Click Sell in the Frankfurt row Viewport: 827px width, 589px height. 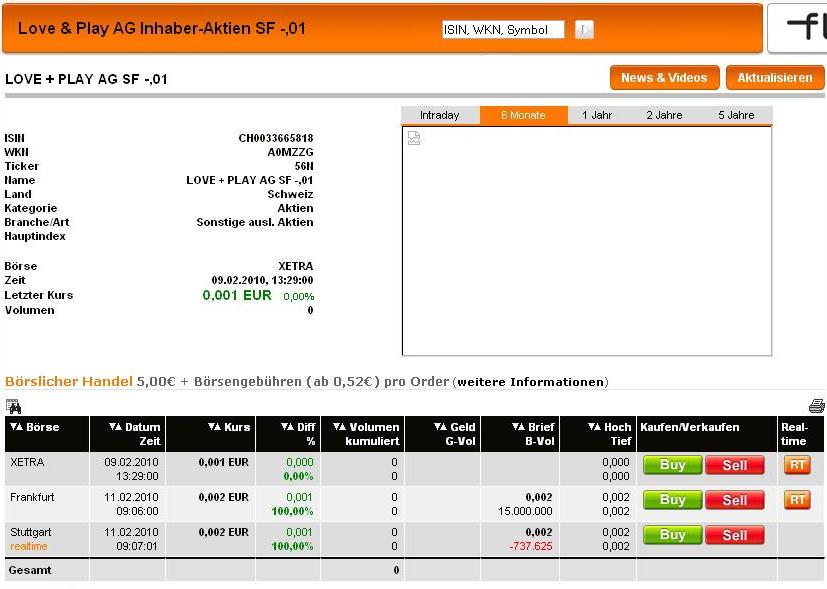[735, 500]
